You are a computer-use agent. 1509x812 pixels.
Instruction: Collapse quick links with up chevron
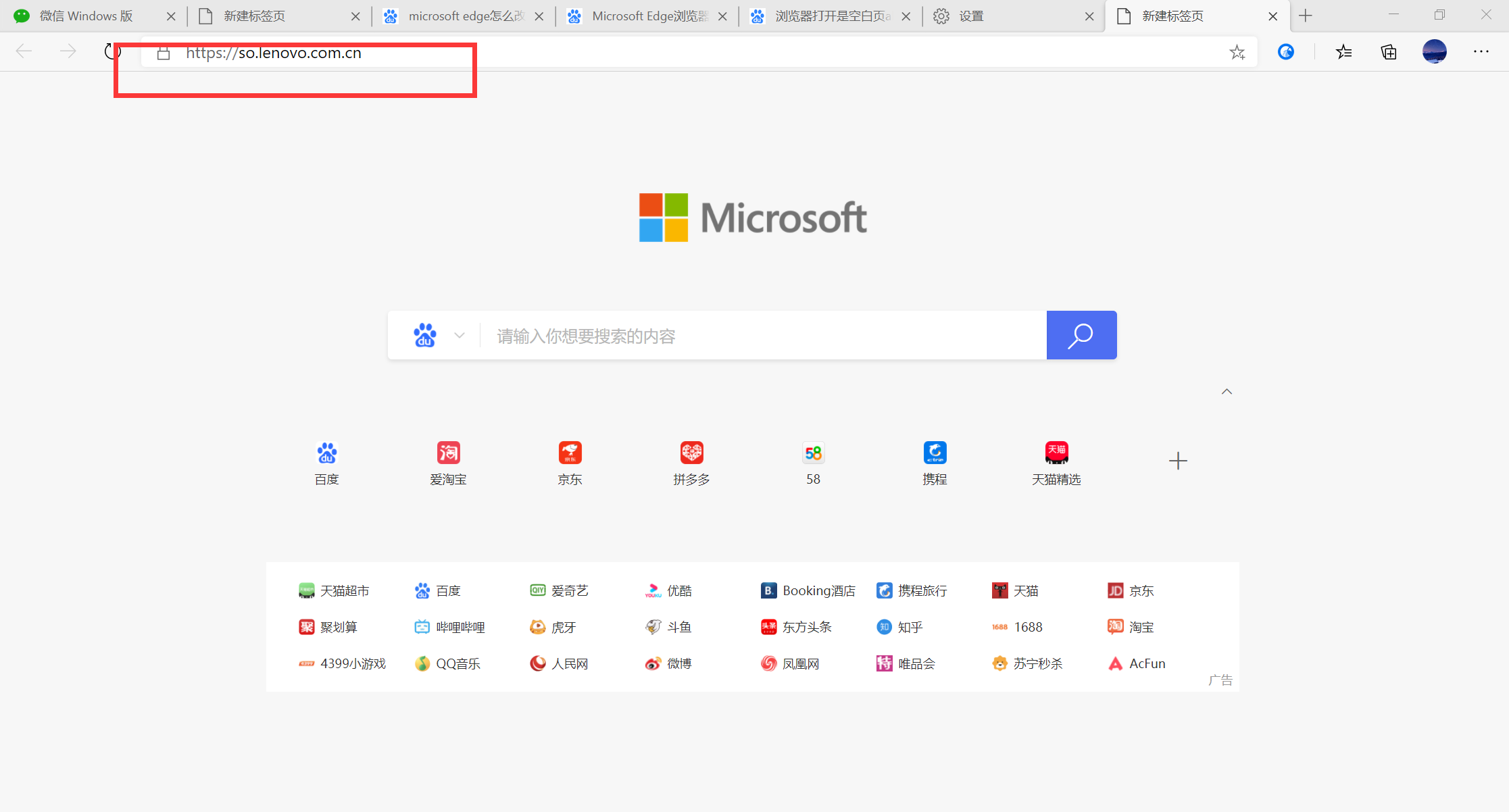tap(1227, 392)
